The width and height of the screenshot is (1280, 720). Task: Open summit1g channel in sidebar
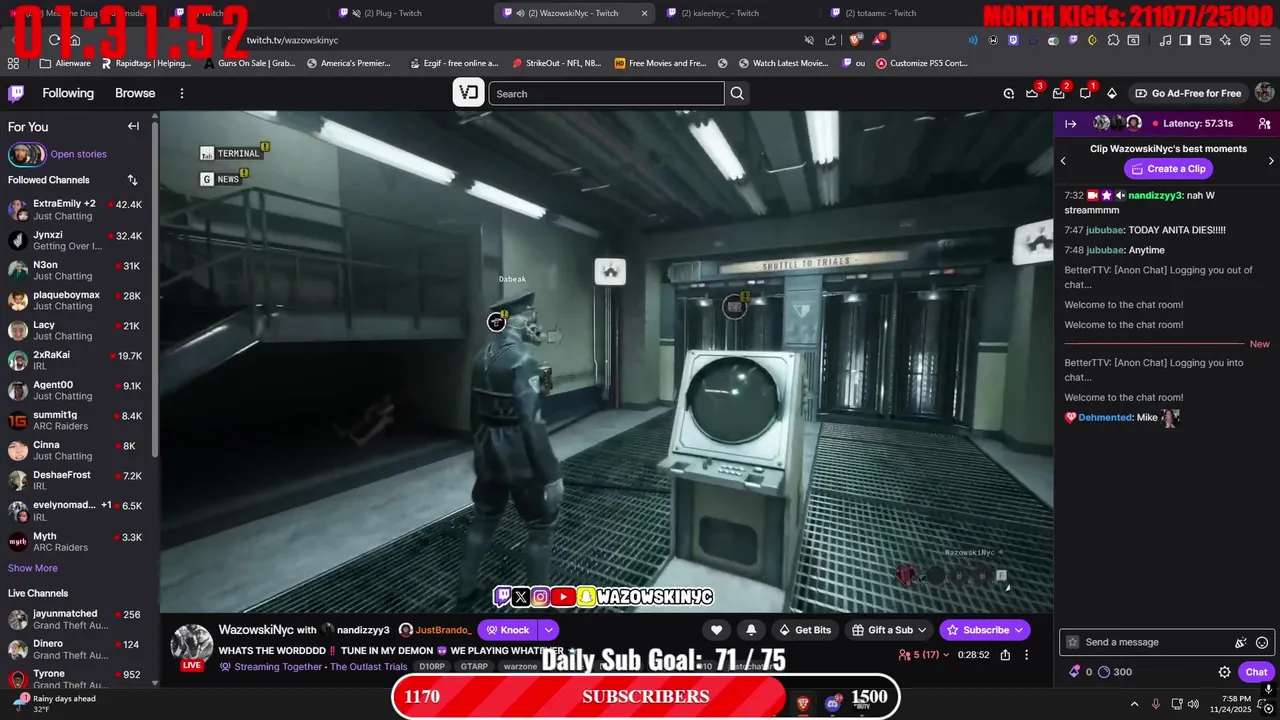[x=76, y=420]
